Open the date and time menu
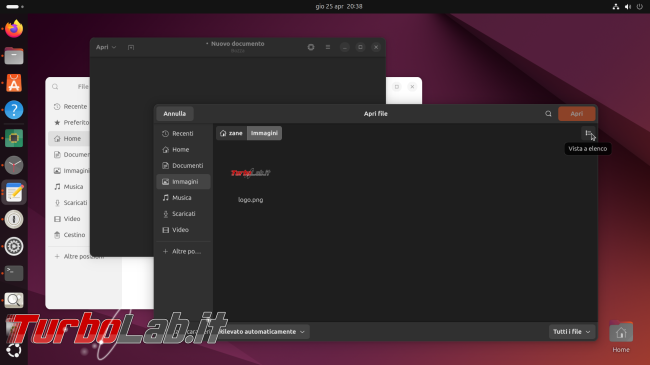This screenshot has height=365, width=650. click(339, 6)
